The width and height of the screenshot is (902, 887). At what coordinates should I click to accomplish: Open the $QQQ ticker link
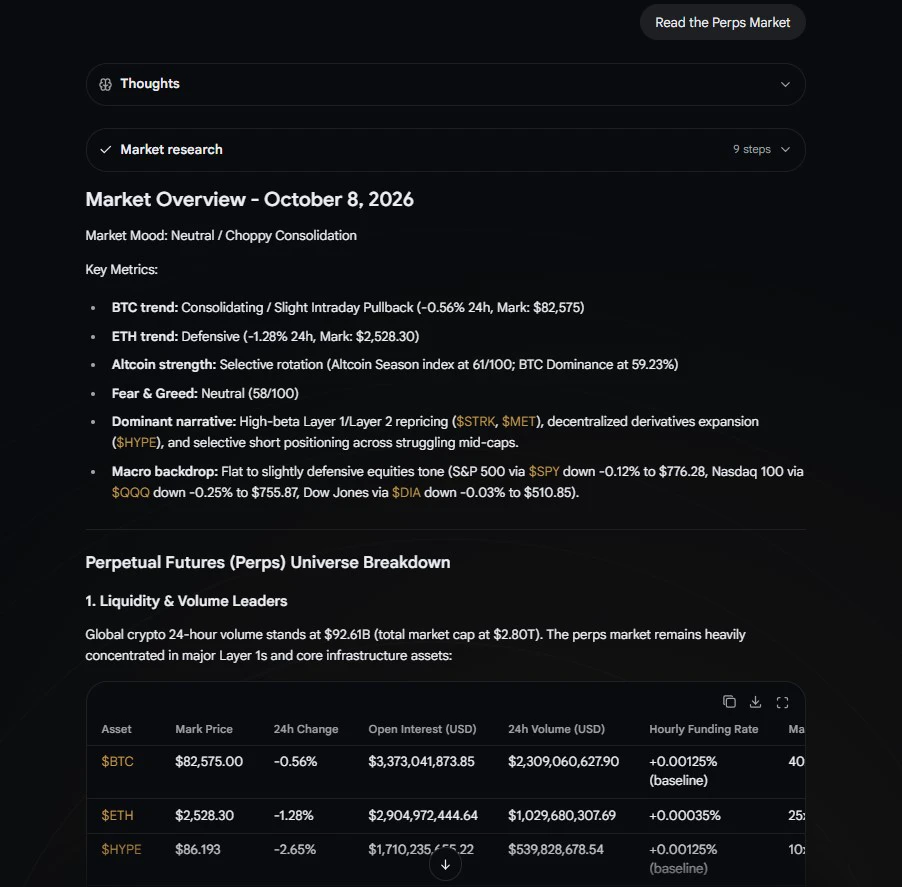point(131,492)
